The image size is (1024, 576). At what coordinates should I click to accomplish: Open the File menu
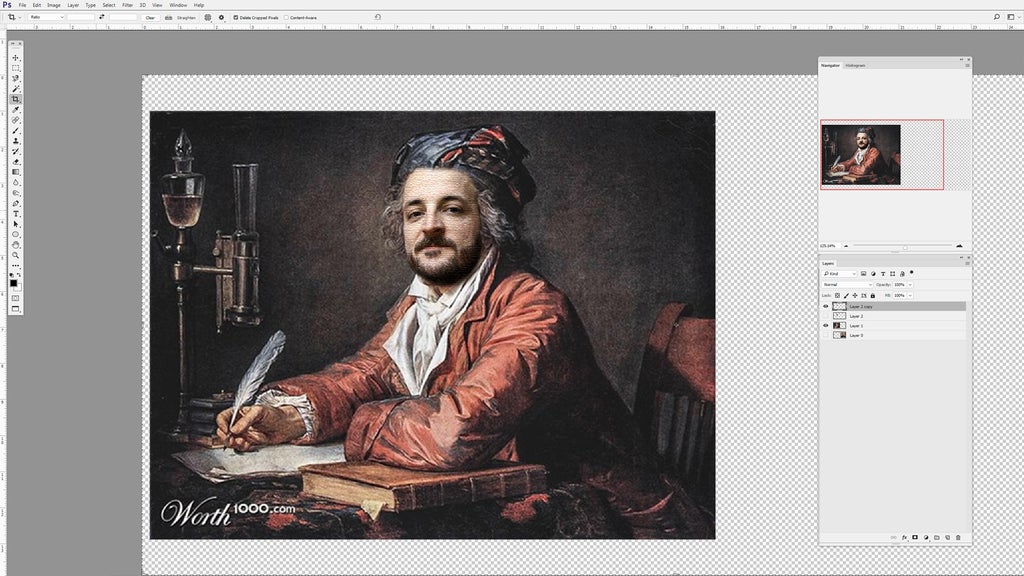(x=22, y=5)
